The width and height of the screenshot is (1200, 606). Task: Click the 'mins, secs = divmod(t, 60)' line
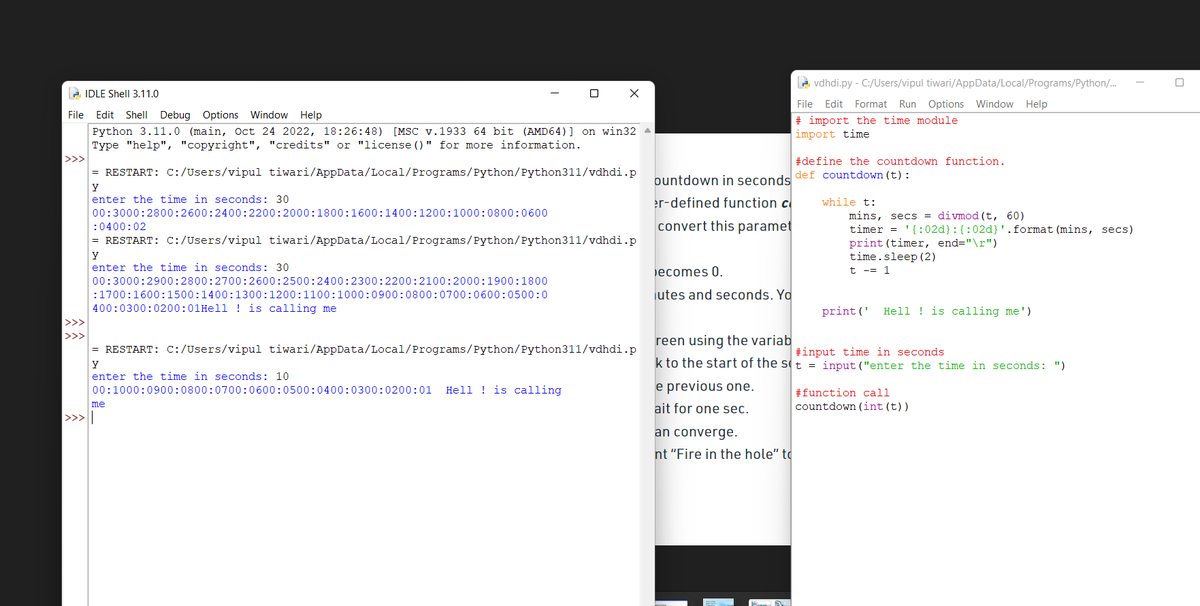[x=936, y=216]
